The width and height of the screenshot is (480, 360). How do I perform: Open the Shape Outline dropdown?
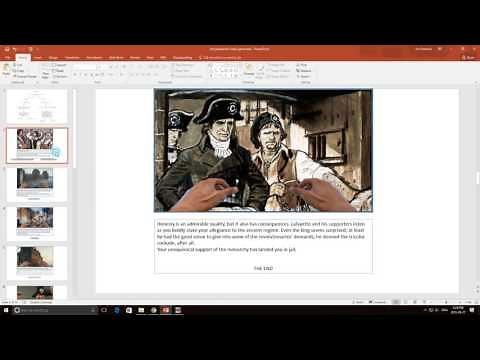[279, 71]
